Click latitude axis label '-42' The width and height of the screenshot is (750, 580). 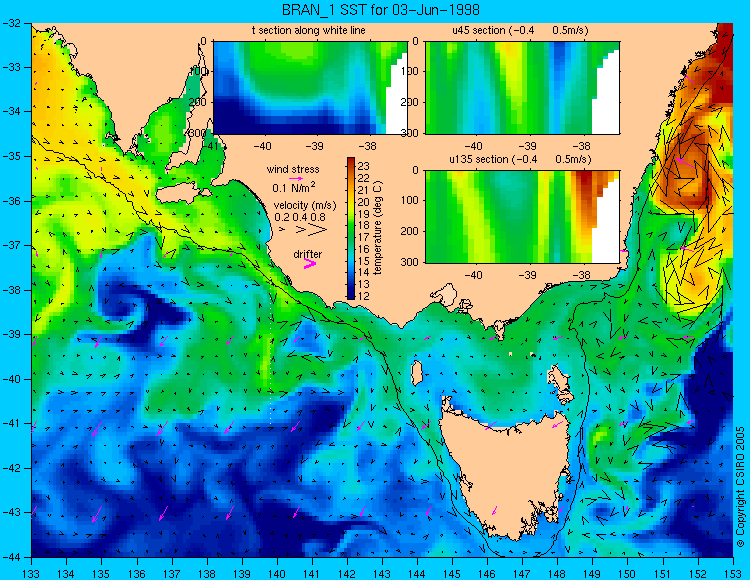(11, 468)
